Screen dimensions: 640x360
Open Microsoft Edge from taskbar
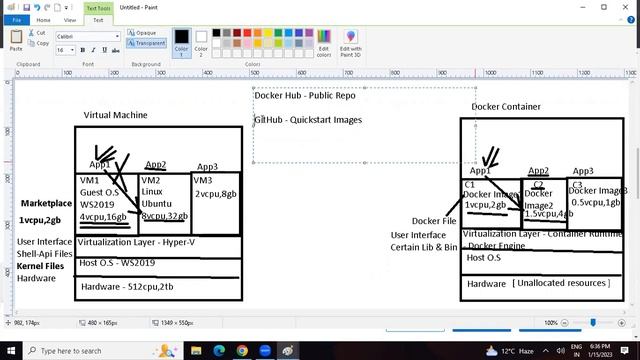219,351
